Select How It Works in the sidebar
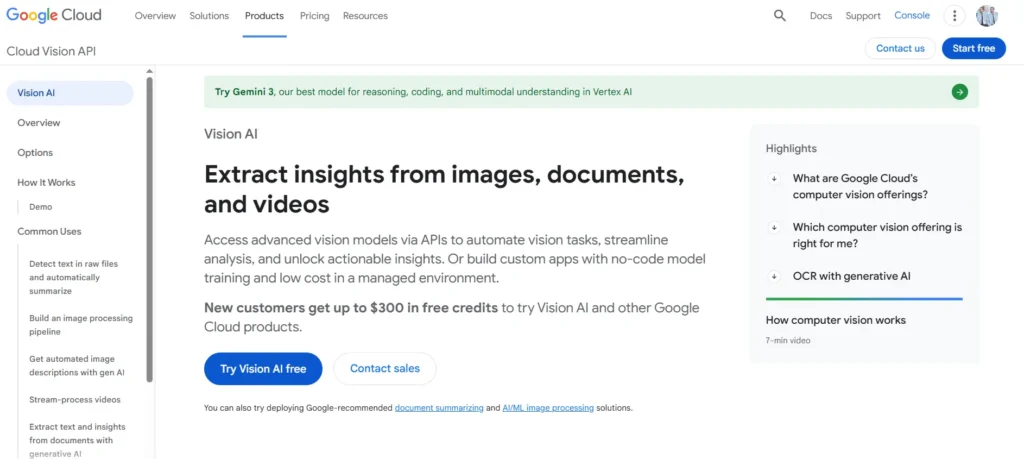The height and width of the screenshot is (459, 1024). (x=46, y=183)
